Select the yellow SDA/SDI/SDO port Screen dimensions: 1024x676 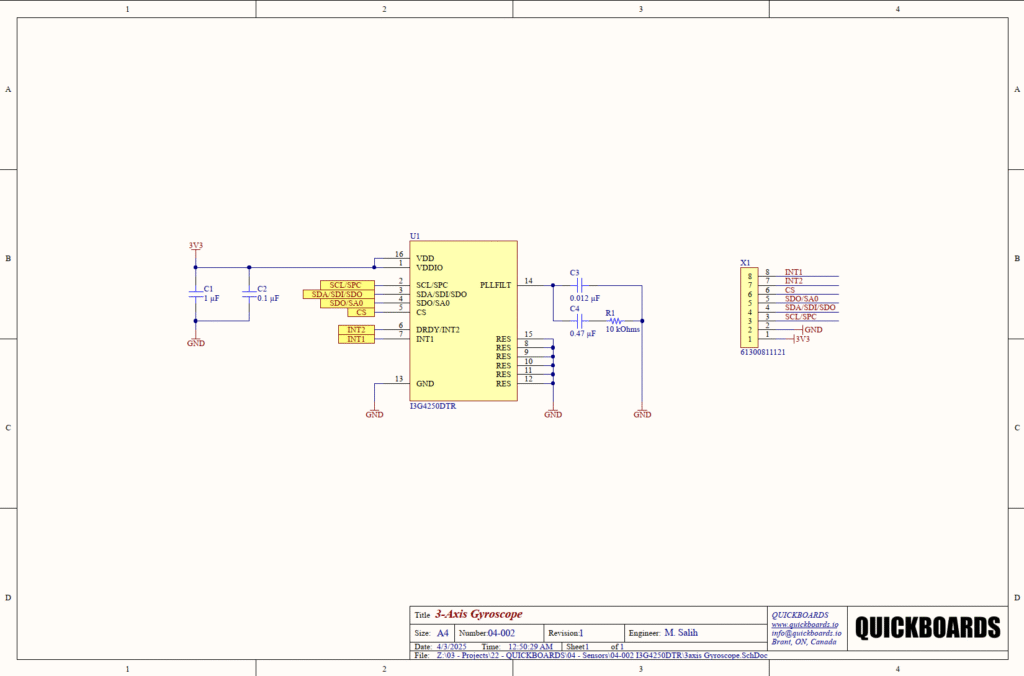coord(338,295)
